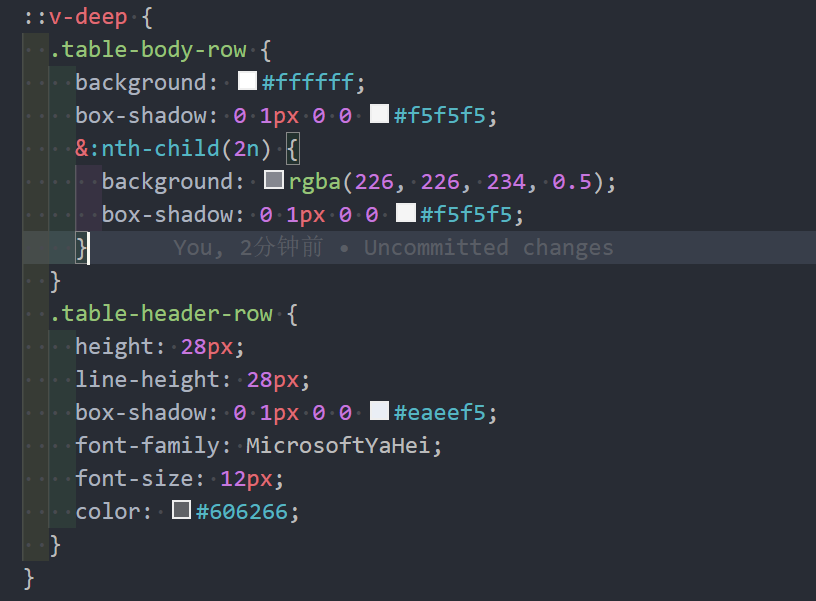Screen dimensions: 816x601
Task: Open color picker for the first #f5f5f5 swatch
Action: [x=378, y=114]
